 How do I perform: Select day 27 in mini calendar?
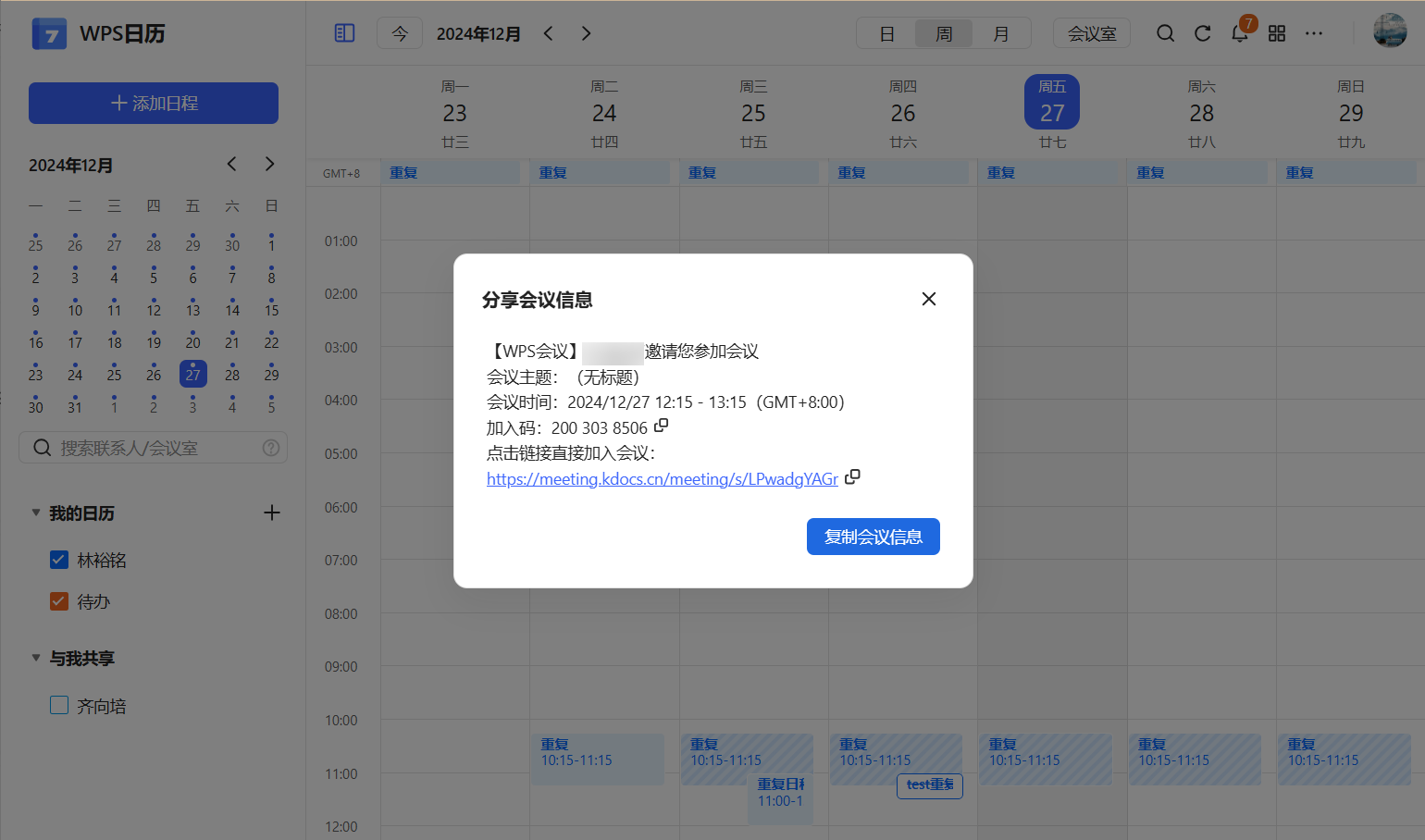point(192,374)
